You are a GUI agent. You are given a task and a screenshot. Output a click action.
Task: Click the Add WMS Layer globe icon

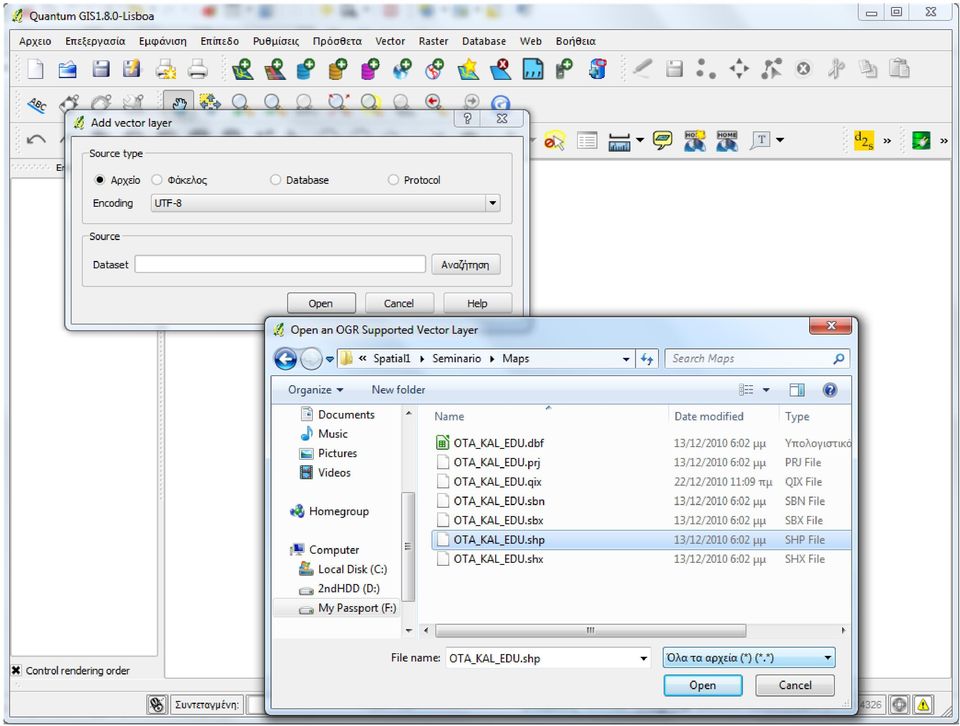pos(402,69)
